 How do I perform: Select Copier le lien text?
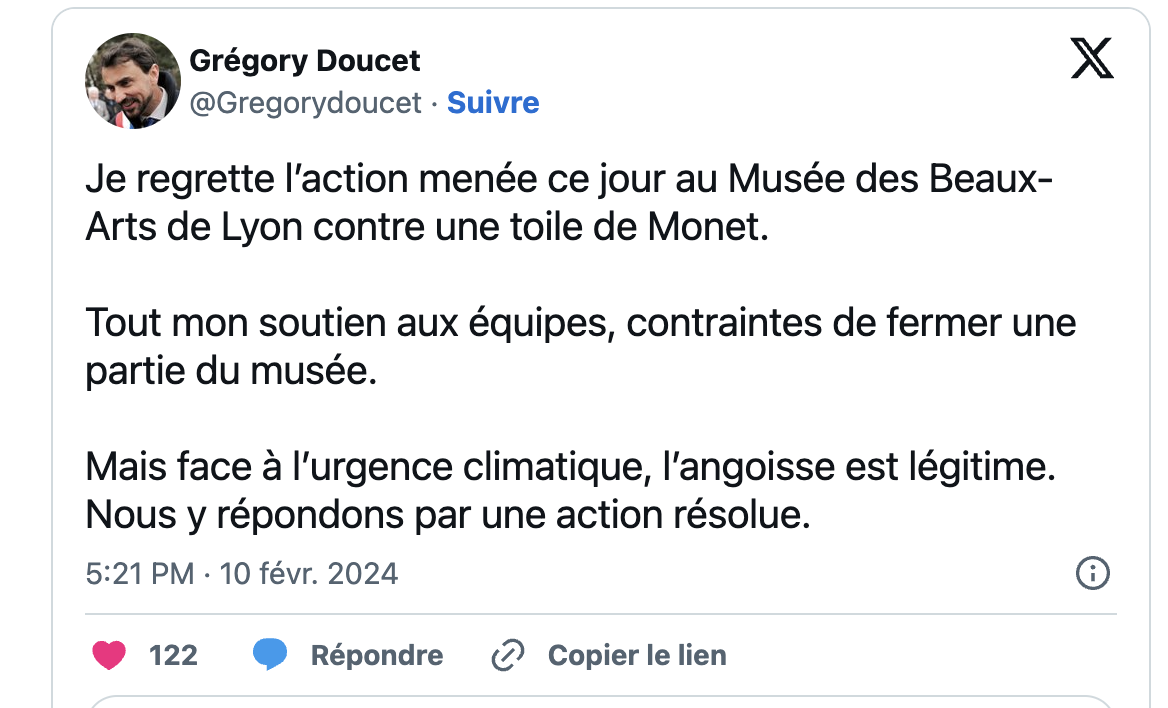(x=637, y=655)
